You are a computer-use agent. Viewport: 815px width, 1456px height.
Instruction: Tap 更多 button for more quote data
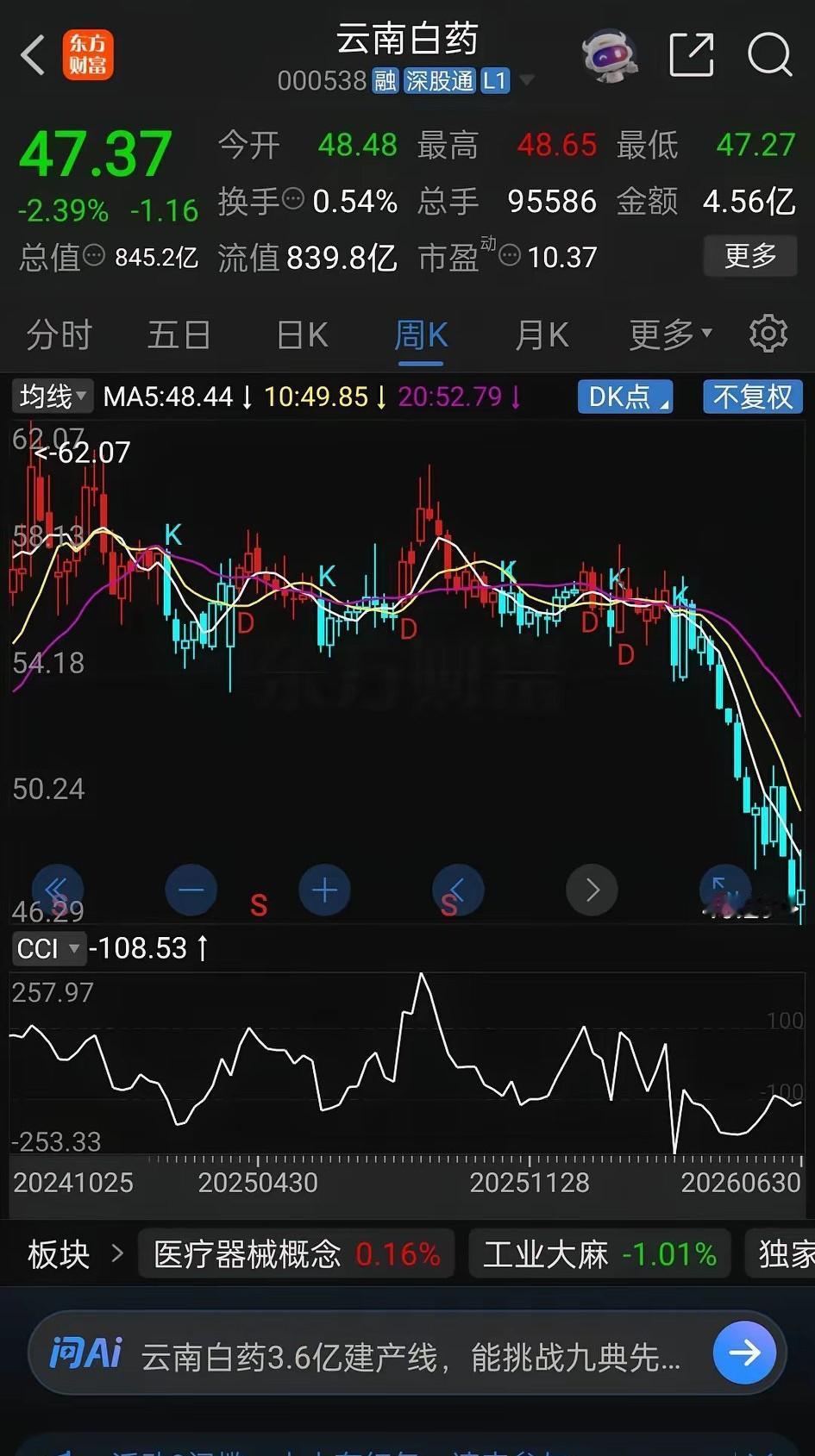click(x=750, y=255)
